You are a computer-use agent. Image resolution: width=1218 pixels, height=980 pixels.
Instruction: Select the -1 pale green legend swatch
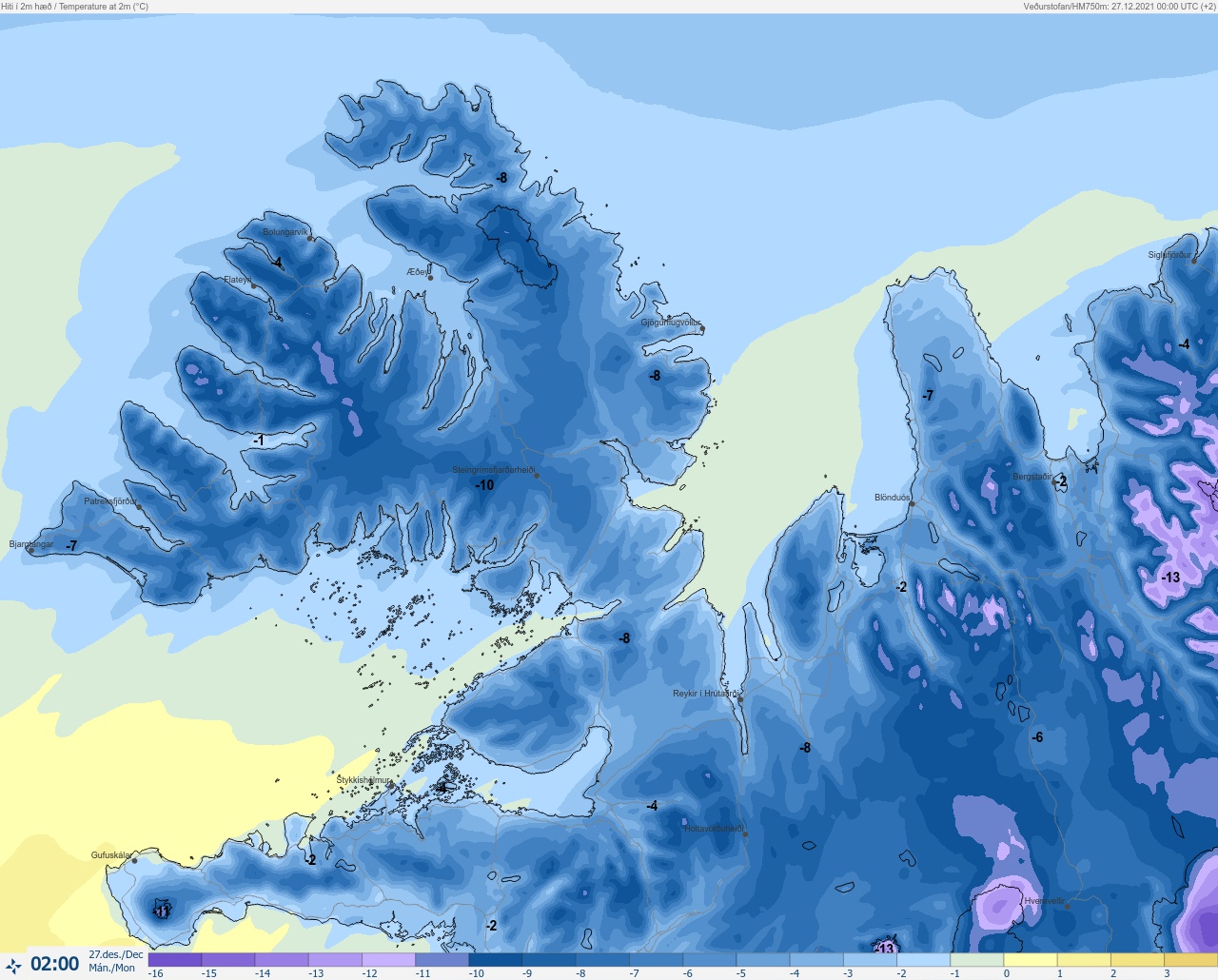[x=976, y=960]
